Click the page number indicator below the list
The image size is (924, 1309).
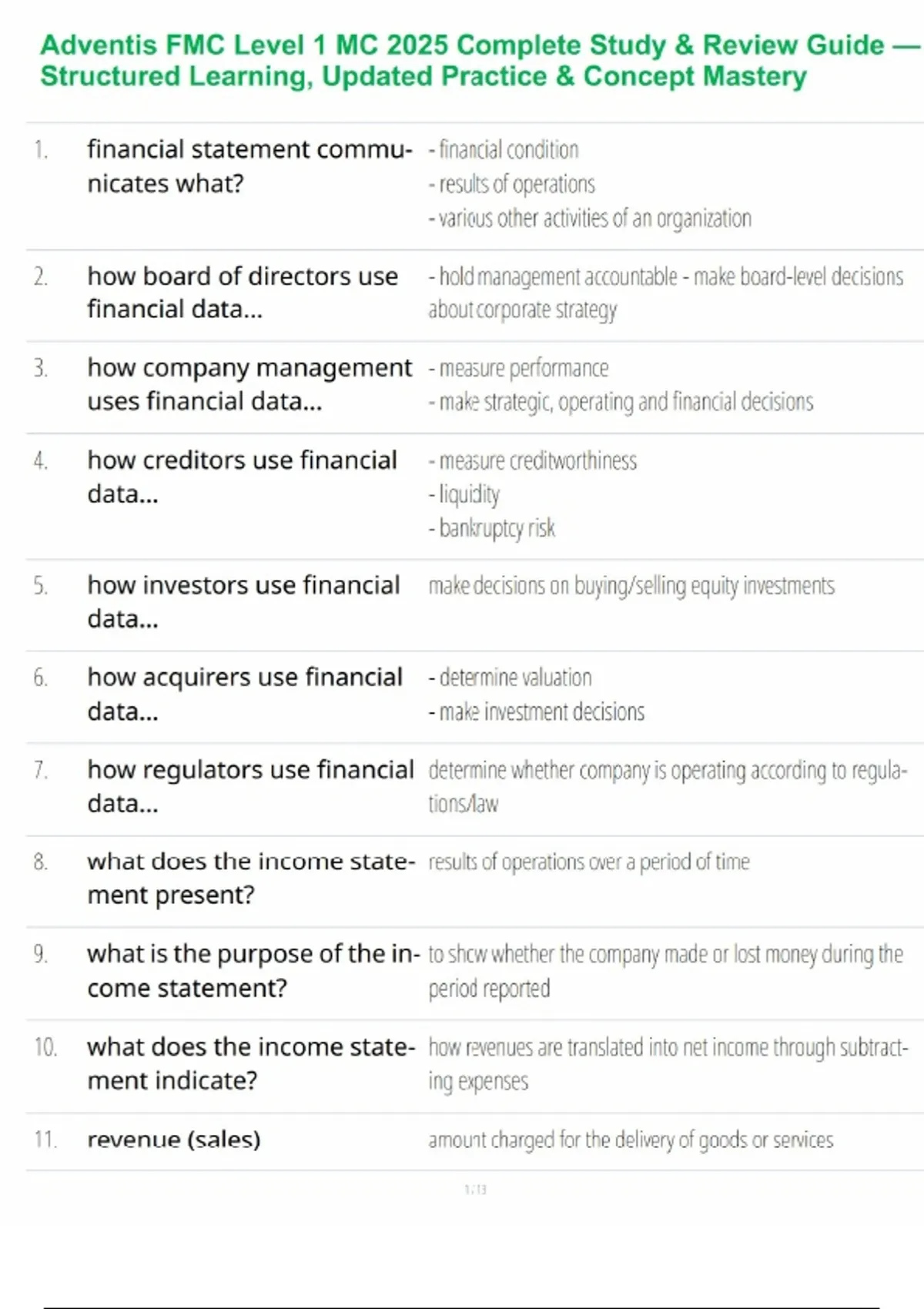coord(475,1190)
